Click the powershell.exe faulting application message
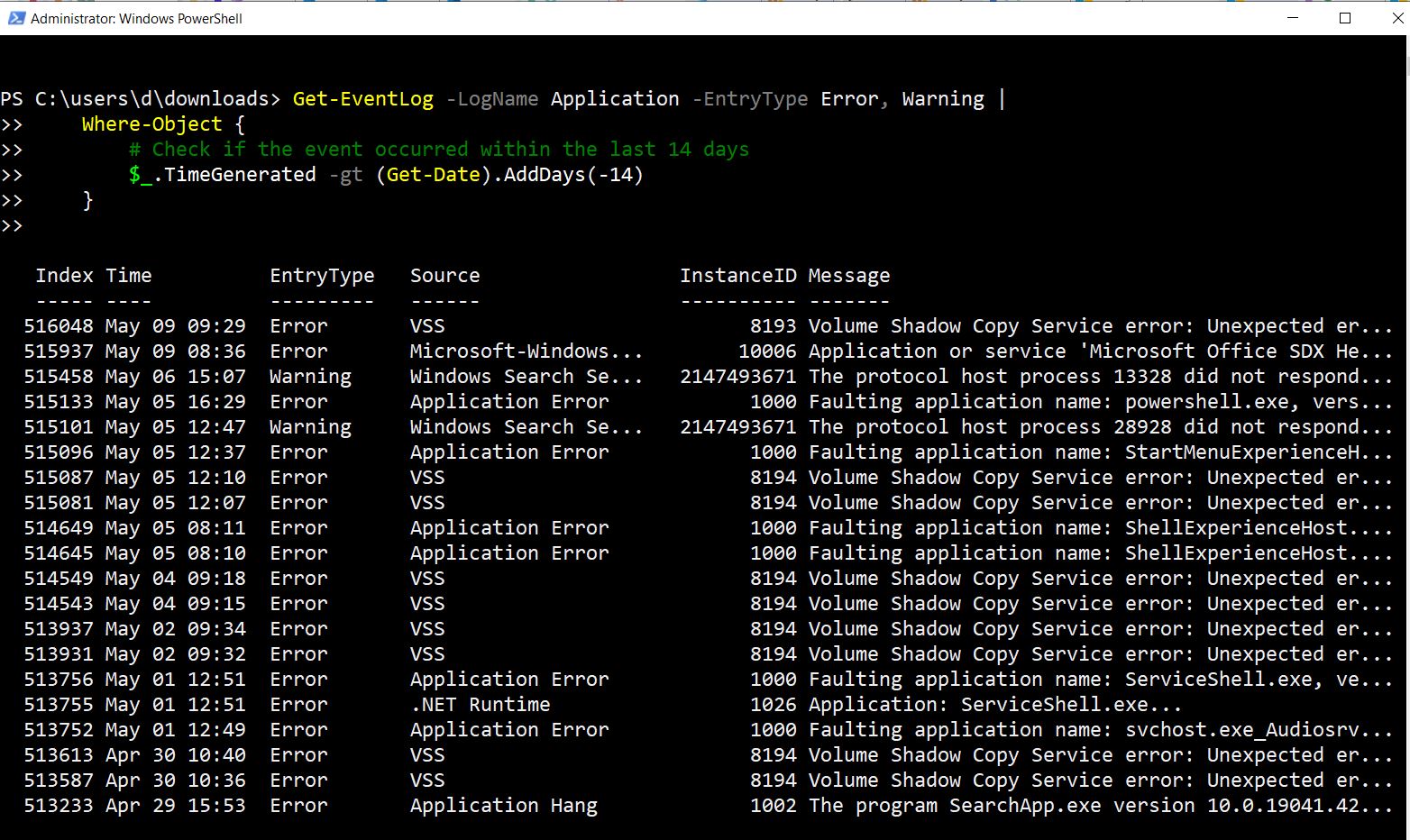The width and height of the screenshot is (1410, 840). (x=1100, y=402)
